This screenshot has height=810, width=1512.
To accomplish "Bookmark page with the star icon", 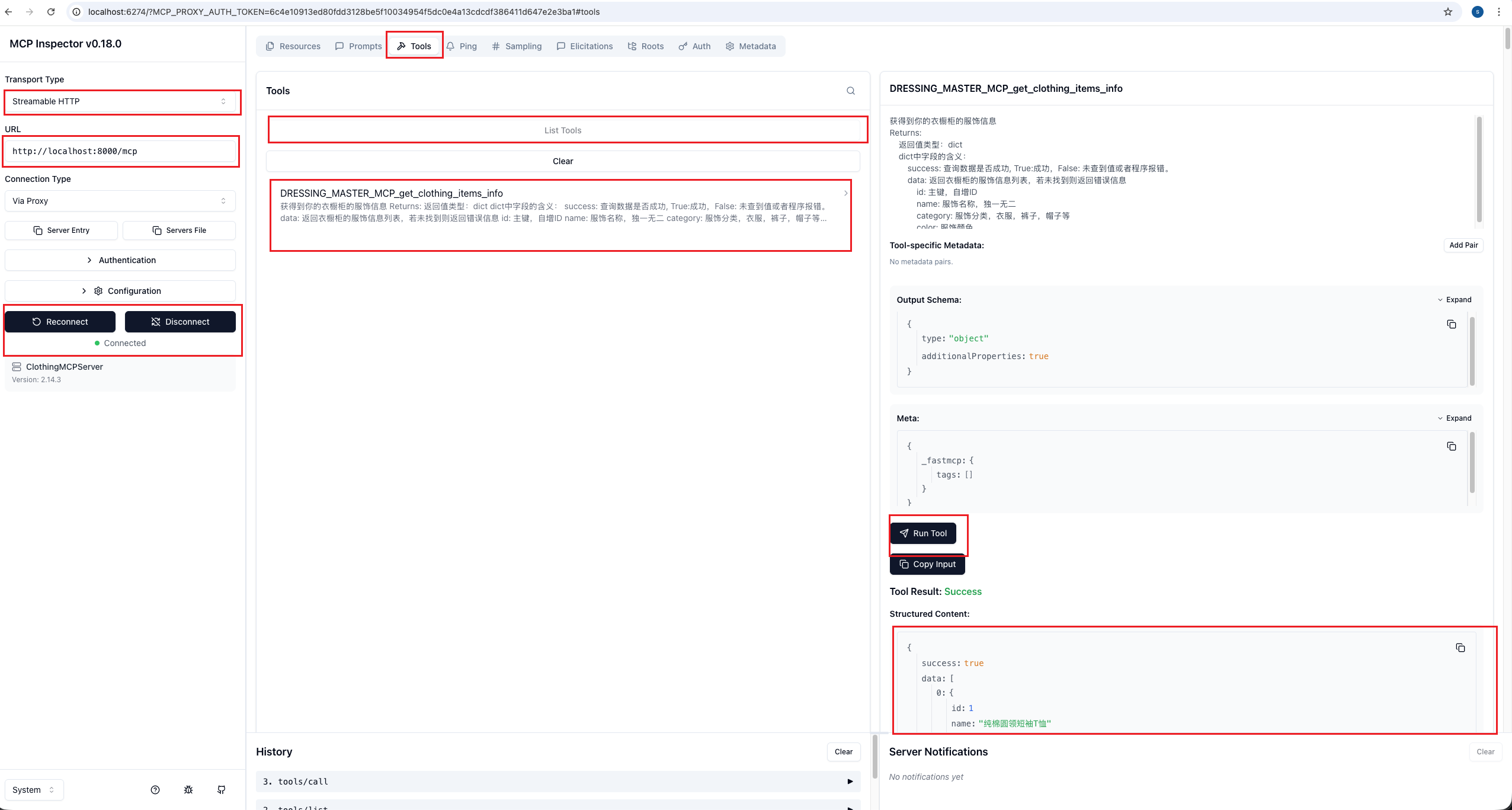I will click(x=1448, y=12).
